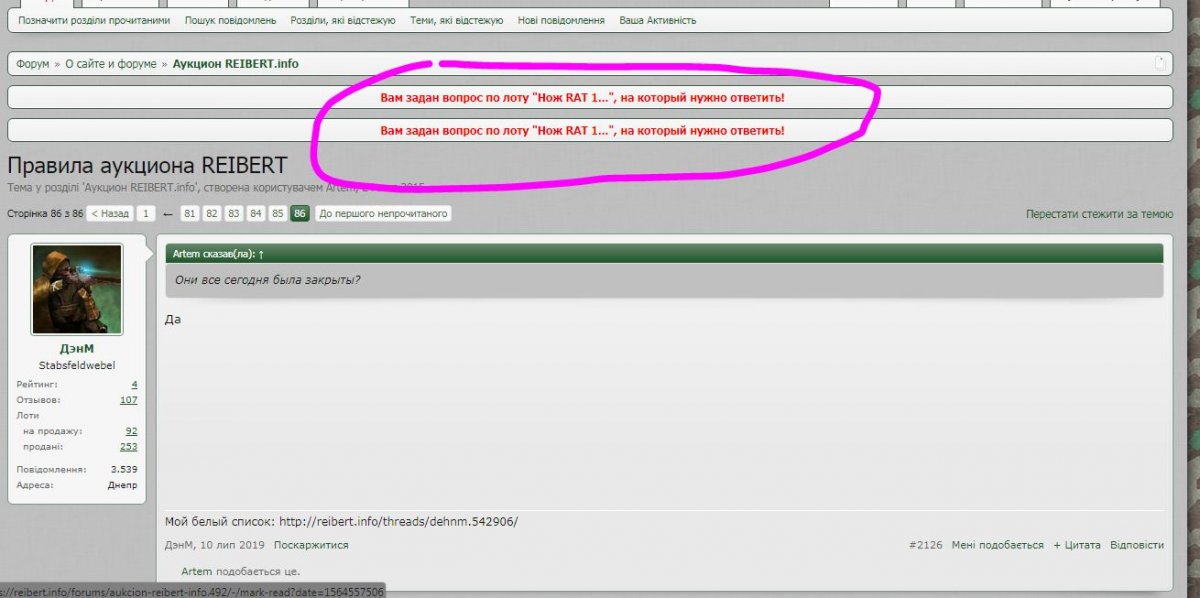Open quoted post arrow after 'Artem сказав(ла):'
Screen dimensions: 1200x598
point(261,254)
